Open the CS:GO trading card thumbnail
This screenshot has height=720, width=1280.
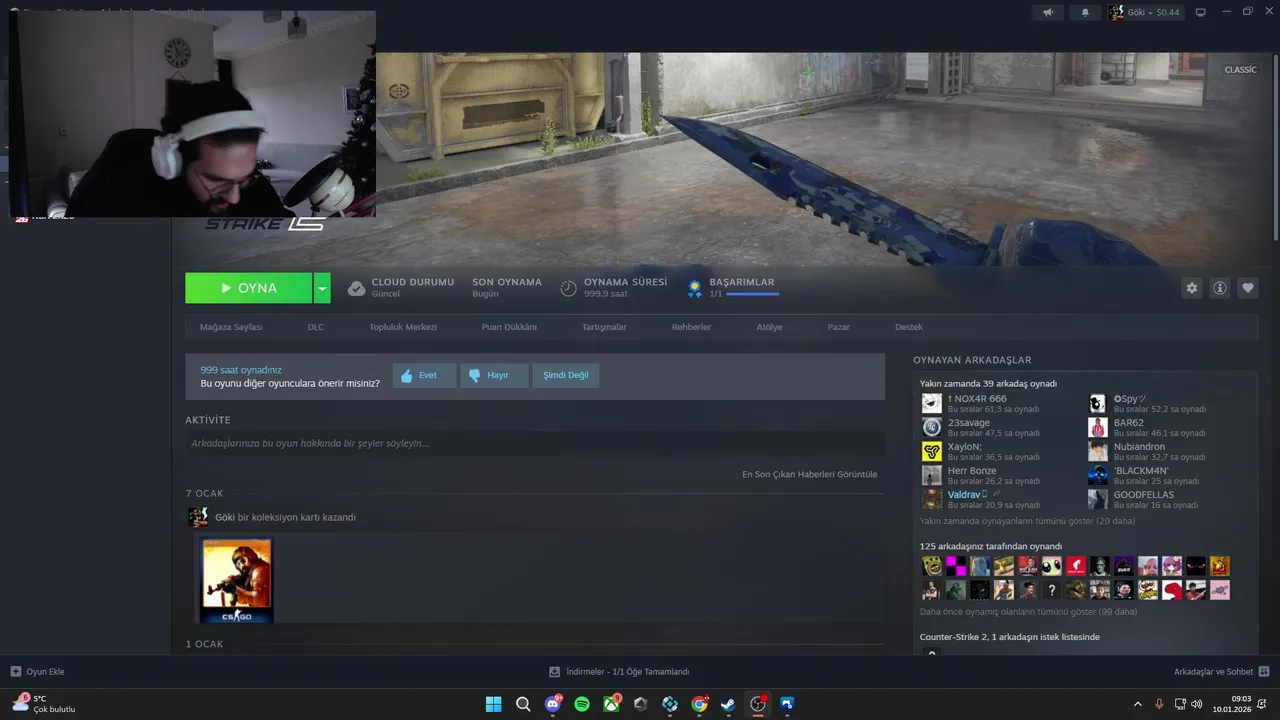coord(237,580)
